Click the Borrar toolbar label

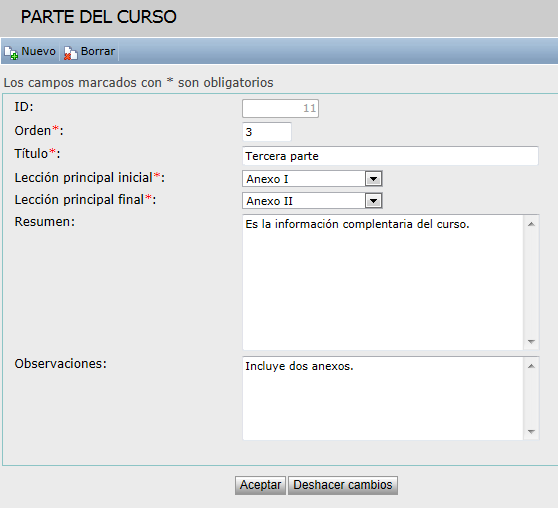98,51
